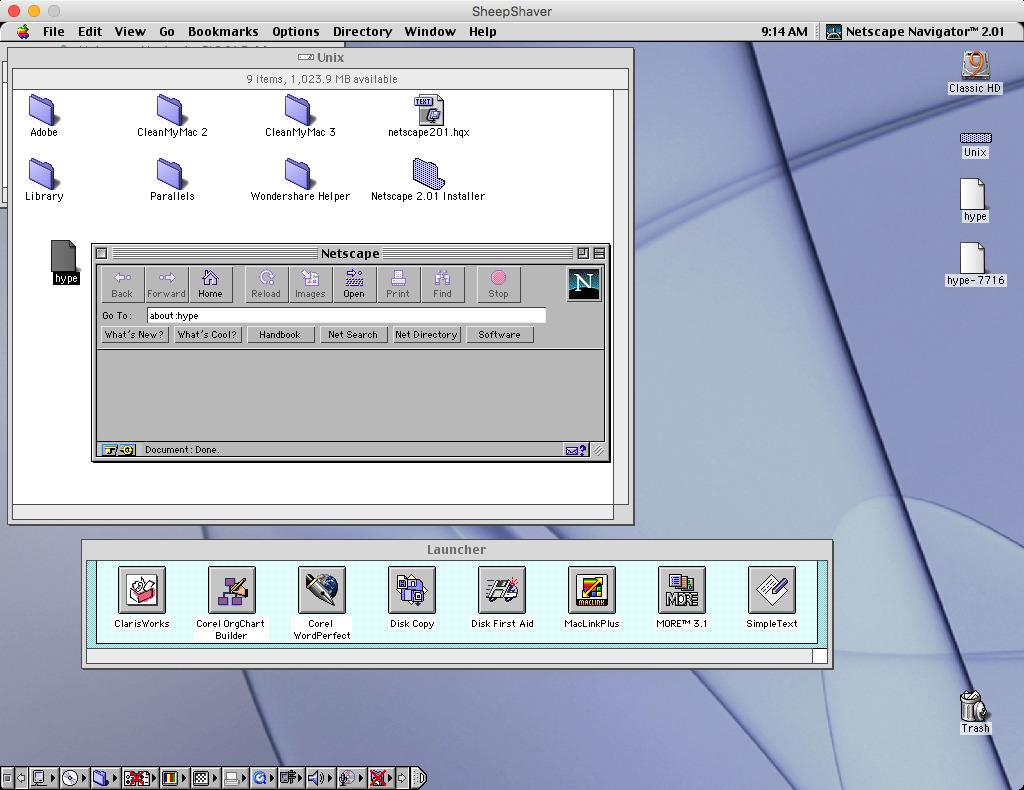Open the Directory menu
Image resolution: width=1024 pixels, height=790 pixels.
coord(362,31)
